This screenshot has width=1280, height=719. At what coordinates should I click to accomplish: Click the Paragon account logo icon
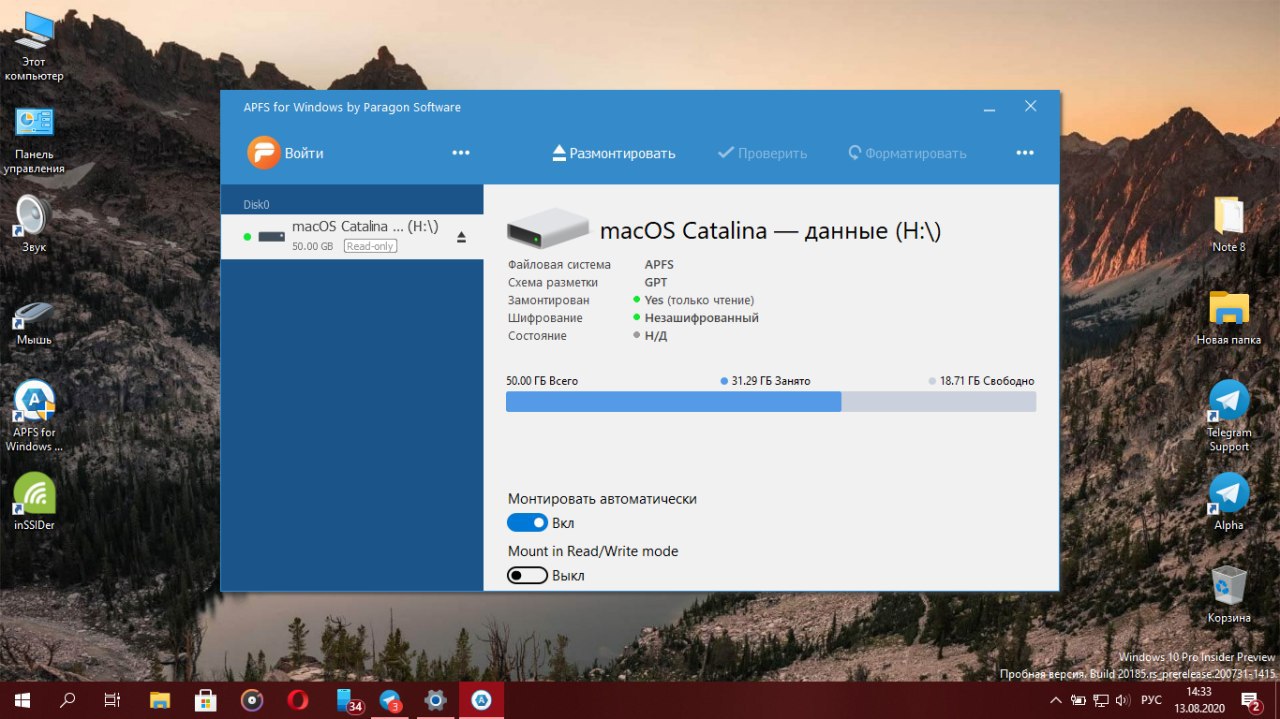tap(263, 153)
